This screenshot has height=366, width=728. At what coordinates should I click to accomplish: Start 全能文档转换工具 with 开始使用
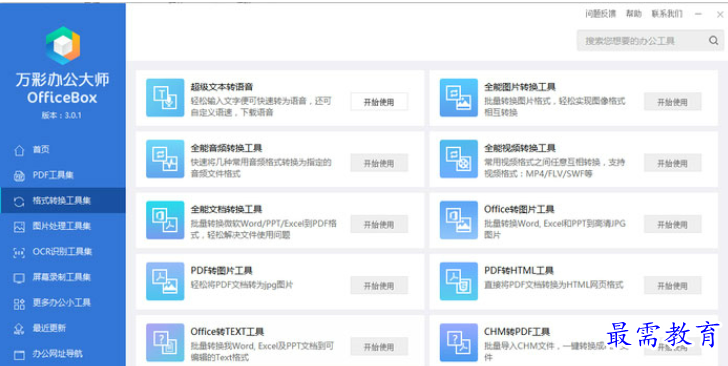(379, 225)
